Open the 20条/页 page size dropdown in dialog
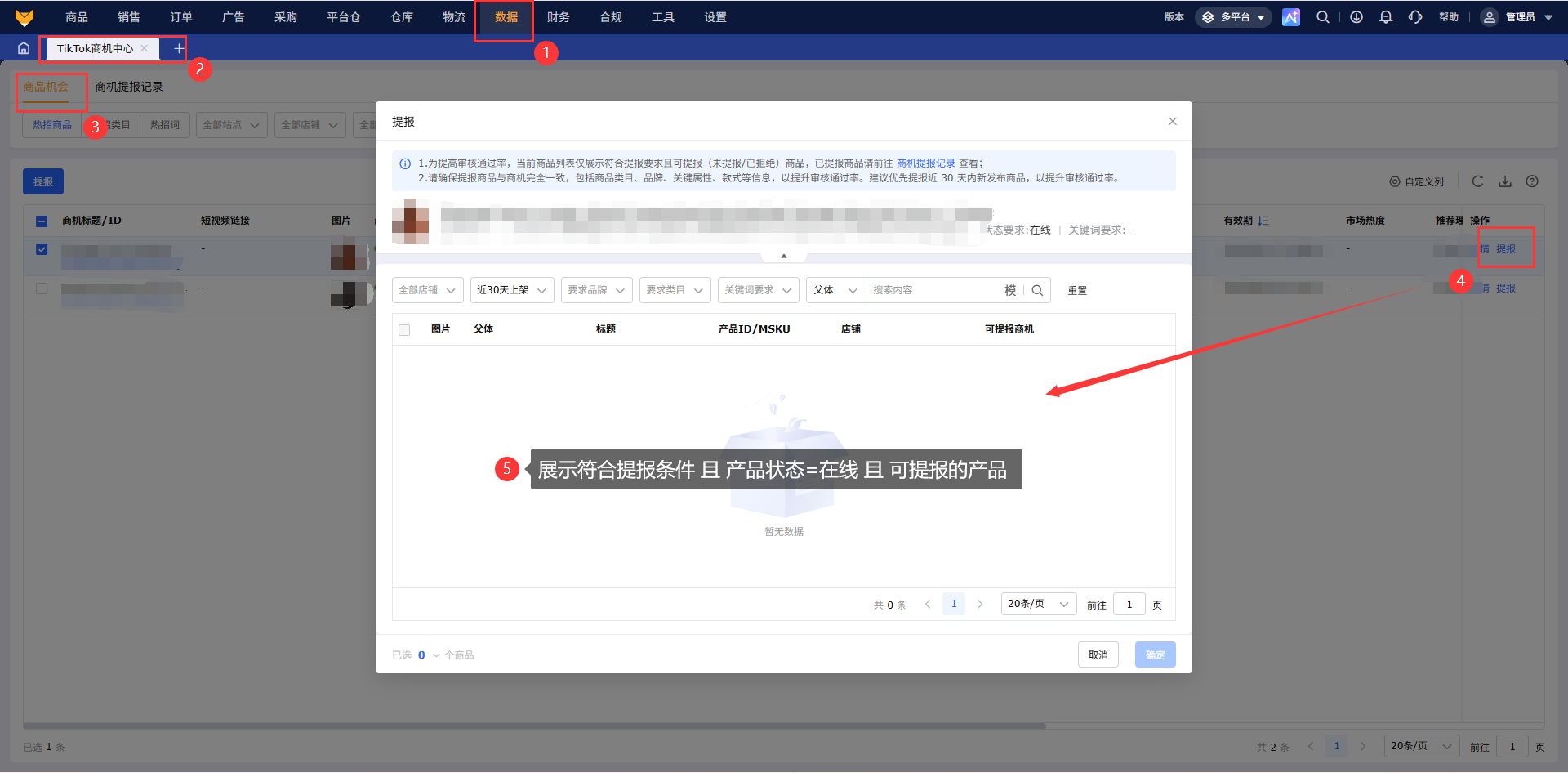 [x=1039, y=604]
